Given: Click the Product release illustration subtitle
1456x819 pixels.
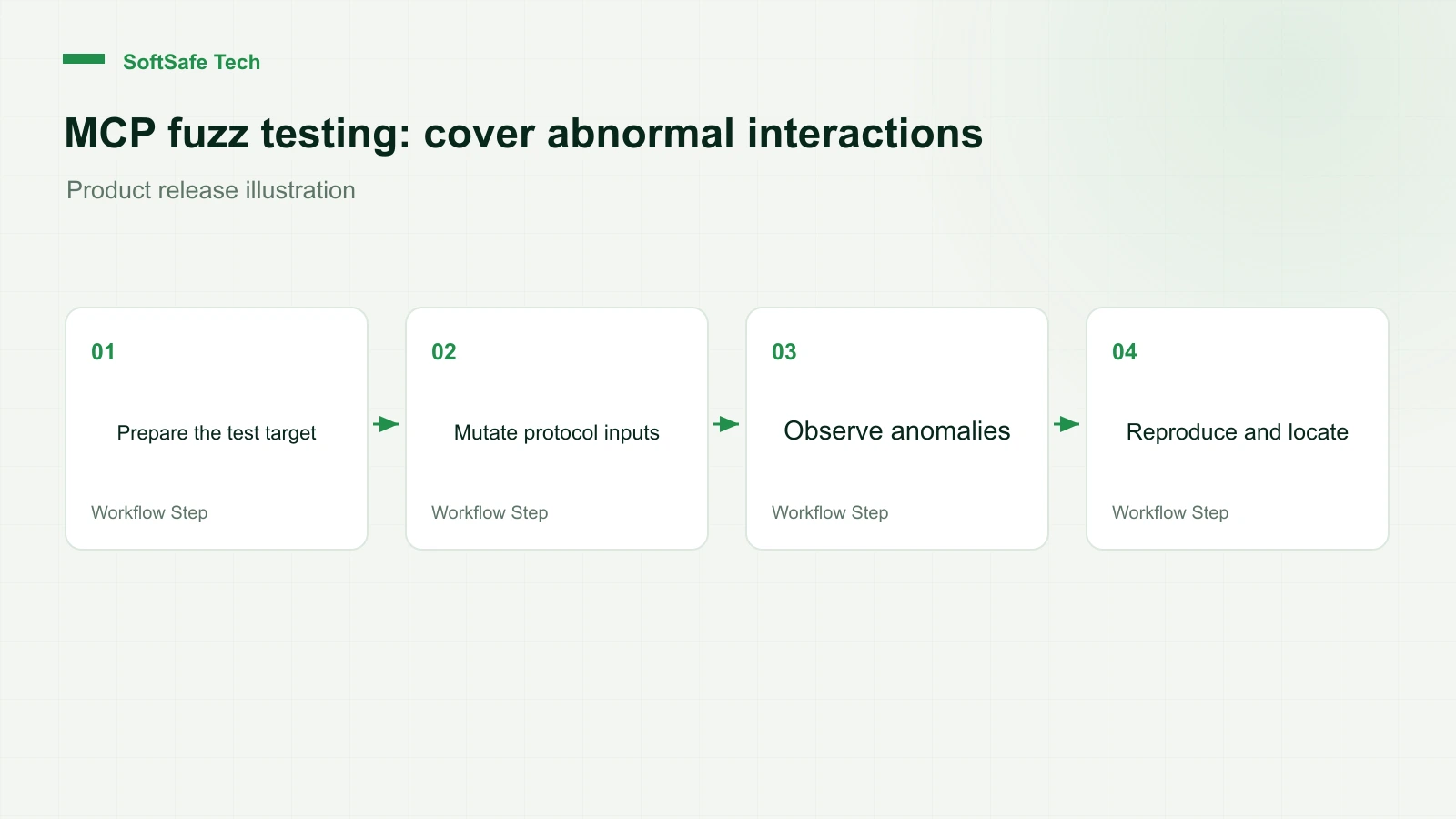Looking at the screenshot, I should (211, 190).
